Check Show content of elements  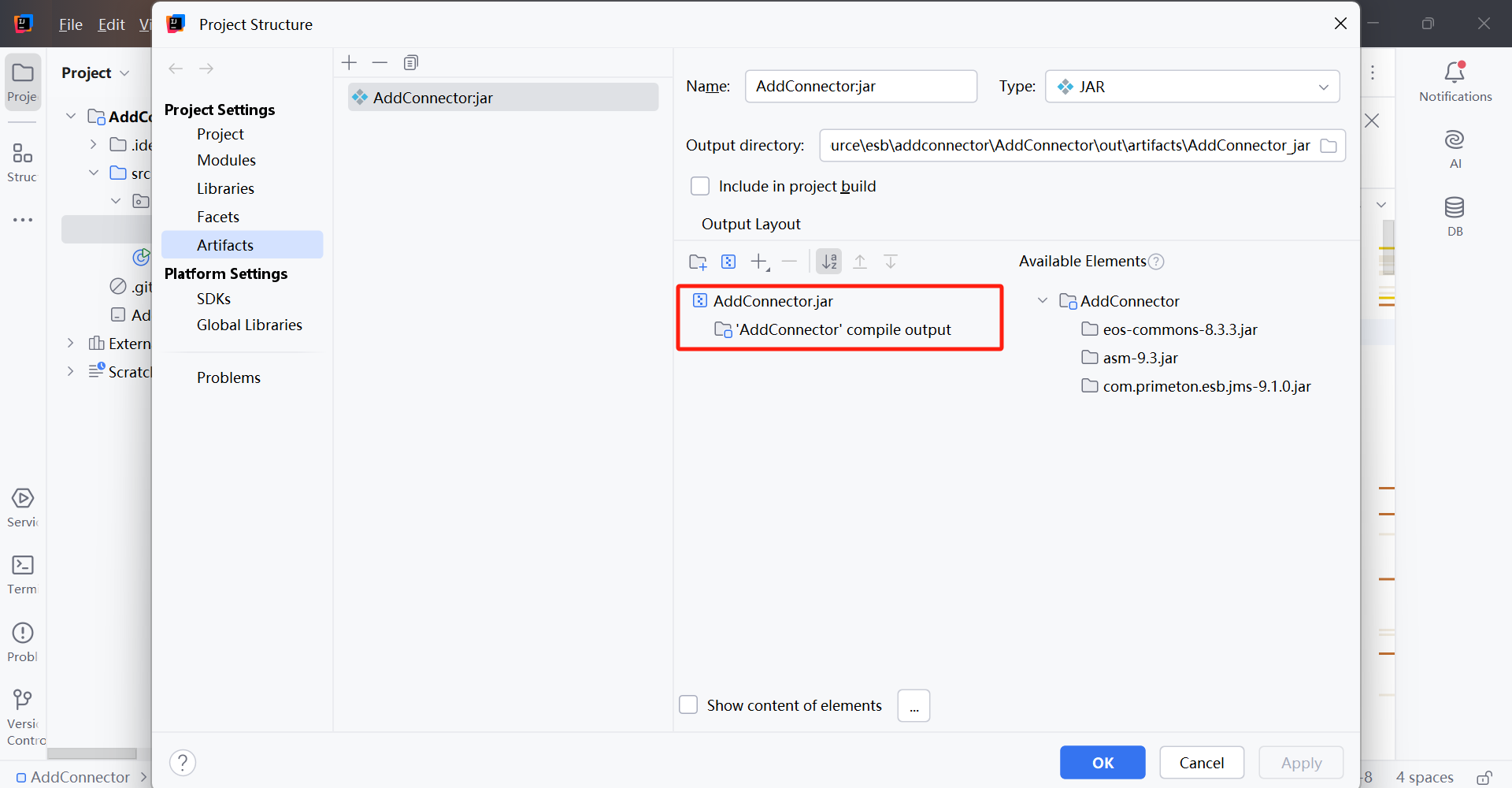click(689, 705)
